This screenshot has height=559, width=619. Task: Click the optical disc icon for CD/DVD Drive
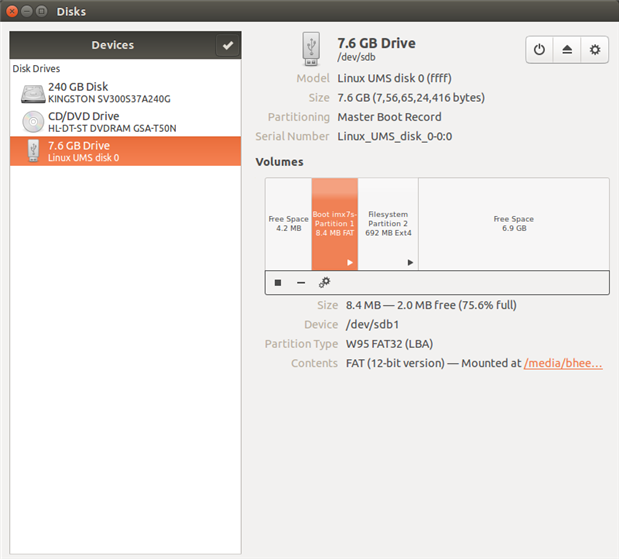point(33,122)
